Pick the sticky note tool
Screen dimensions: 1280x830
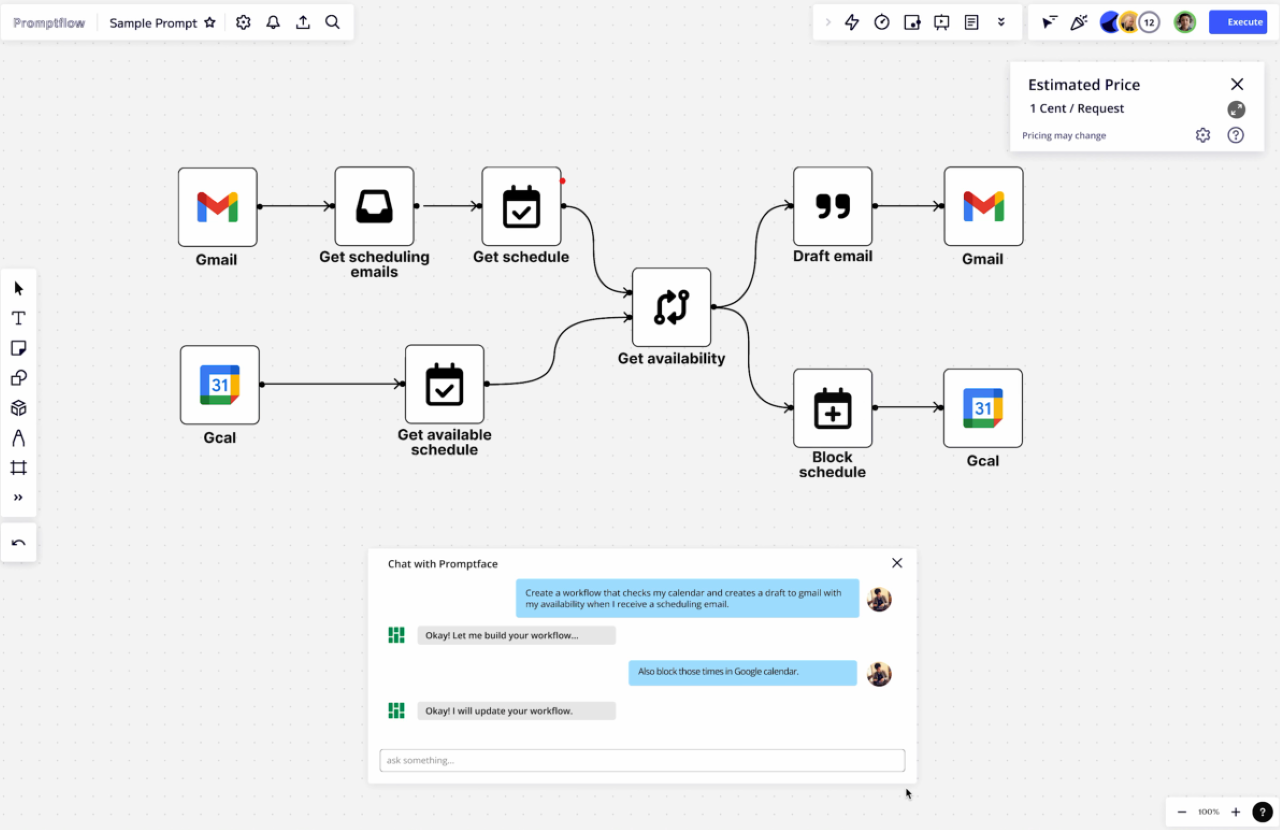pos(18,348)
